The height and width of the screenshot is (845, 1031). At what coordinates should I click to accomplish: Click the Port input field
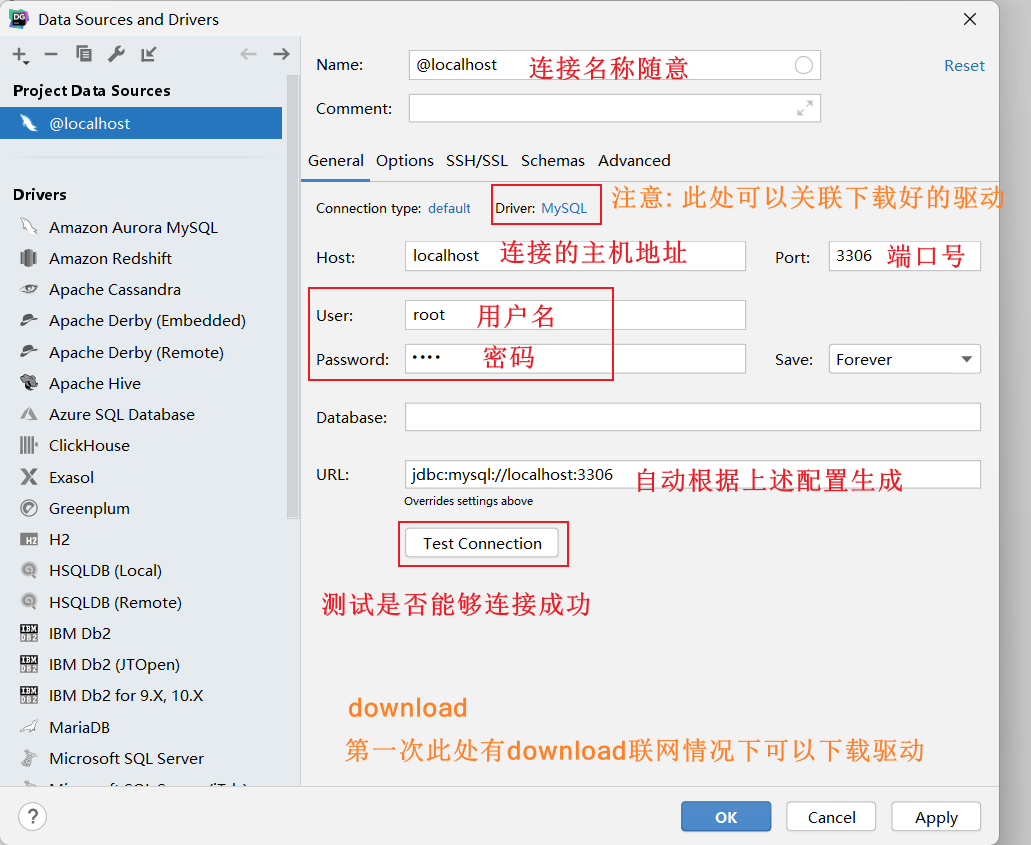click(x=904, y=256)
